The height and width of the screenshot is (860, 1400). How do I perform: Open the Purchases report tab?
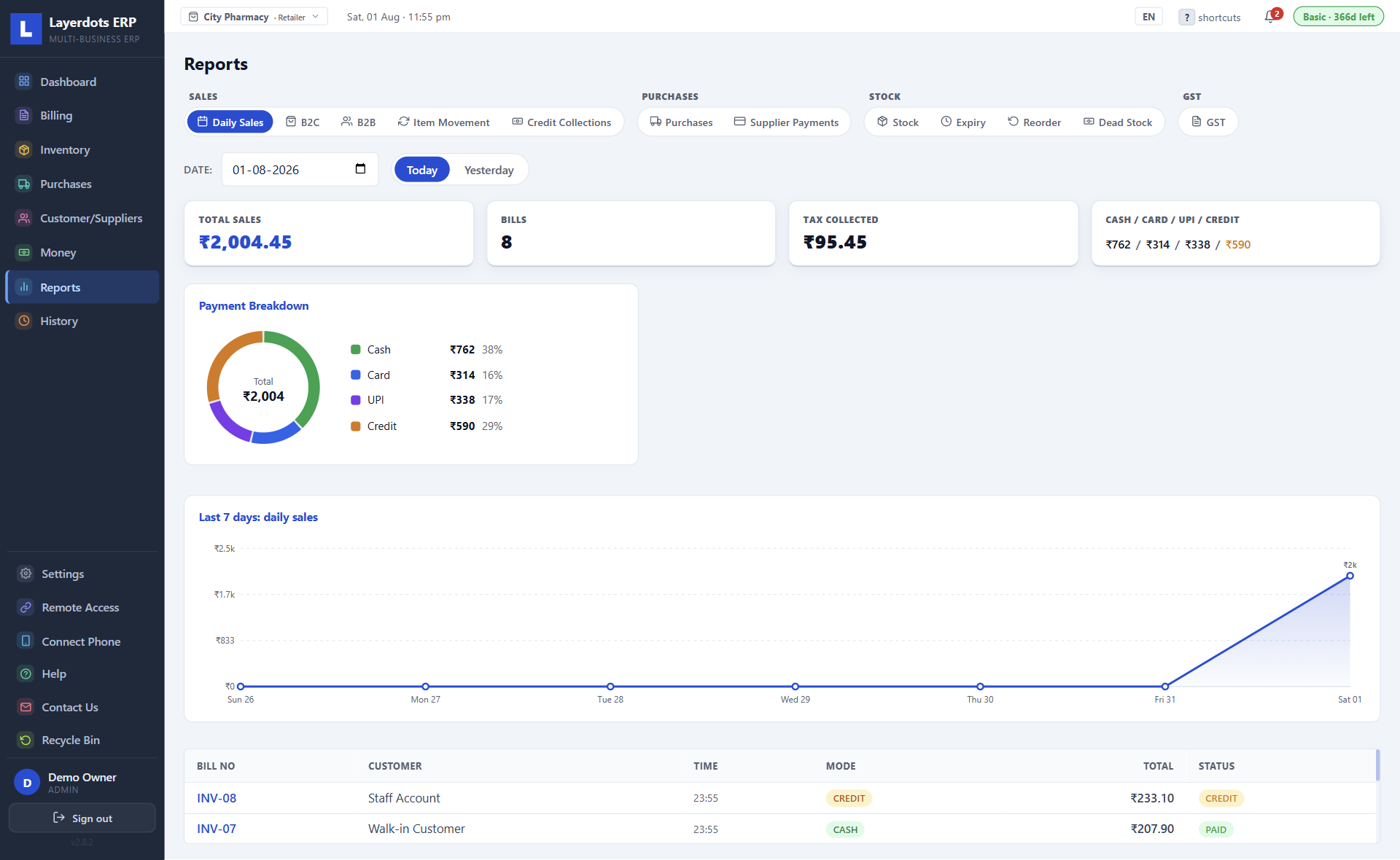(x=681, y=122)
